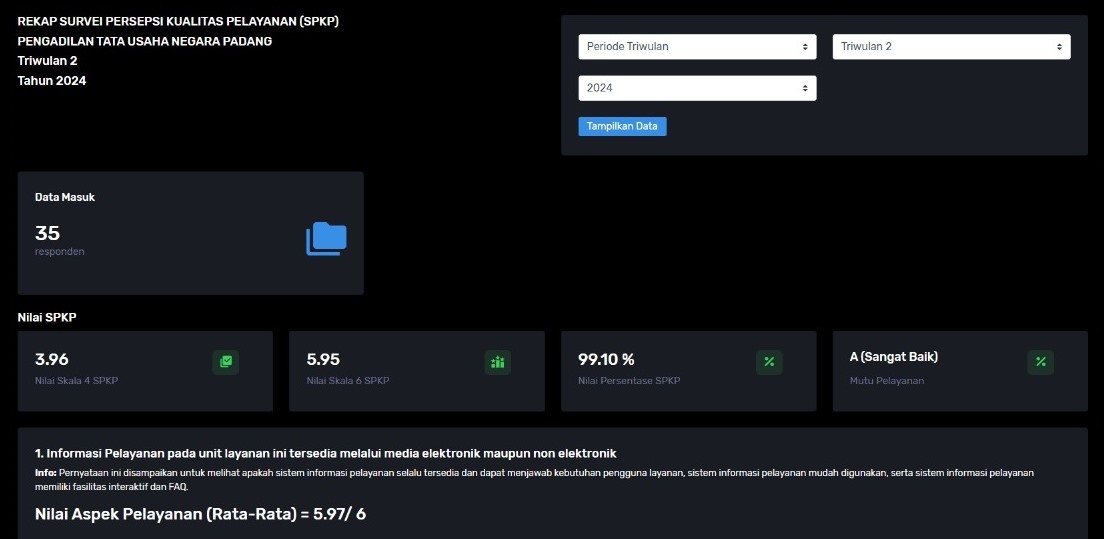The width and height of the screenshot is (1104, 539).
Task: Click the Mutu Pelayanan label
Action: pos(886,381)
